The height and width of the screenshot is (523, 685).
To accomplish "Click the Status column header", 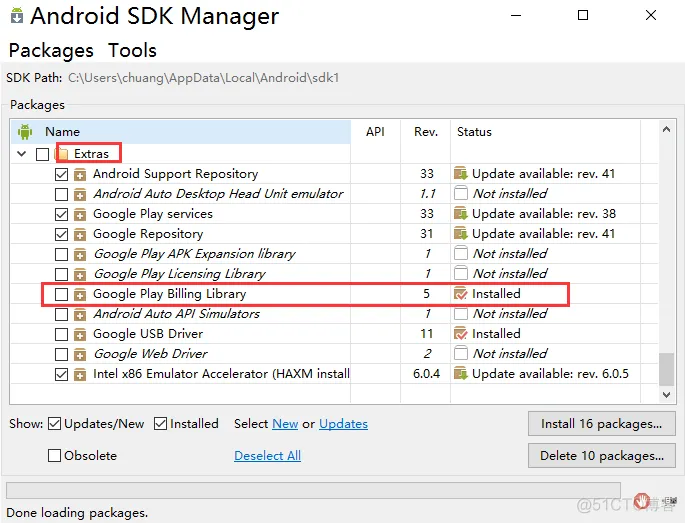I will pos(545,132).
